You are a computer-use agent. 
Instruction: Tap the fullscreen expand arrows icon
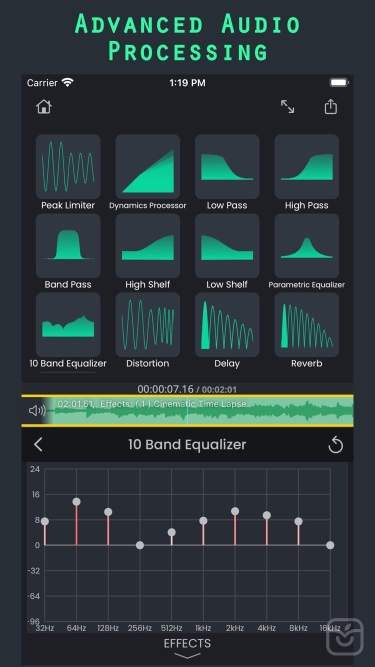pyautogui.click(x=287, y=107)
